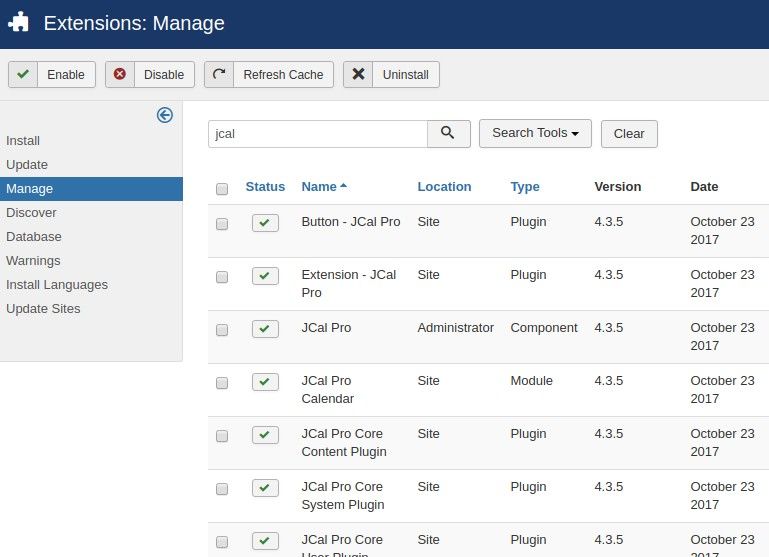Toggle status of JCal Pro Core System Plugin
Viewport: 769px width, 557px height.
point(265,488)
